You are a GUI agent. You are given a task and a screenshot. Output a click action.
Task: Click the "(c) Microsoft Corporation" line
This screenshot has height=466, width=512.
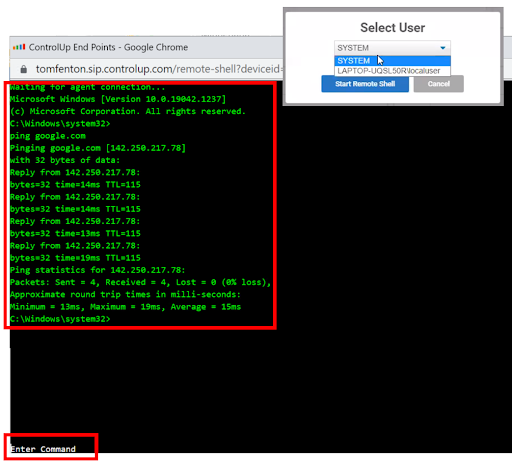pyautogui.click(x=128, y=111)
